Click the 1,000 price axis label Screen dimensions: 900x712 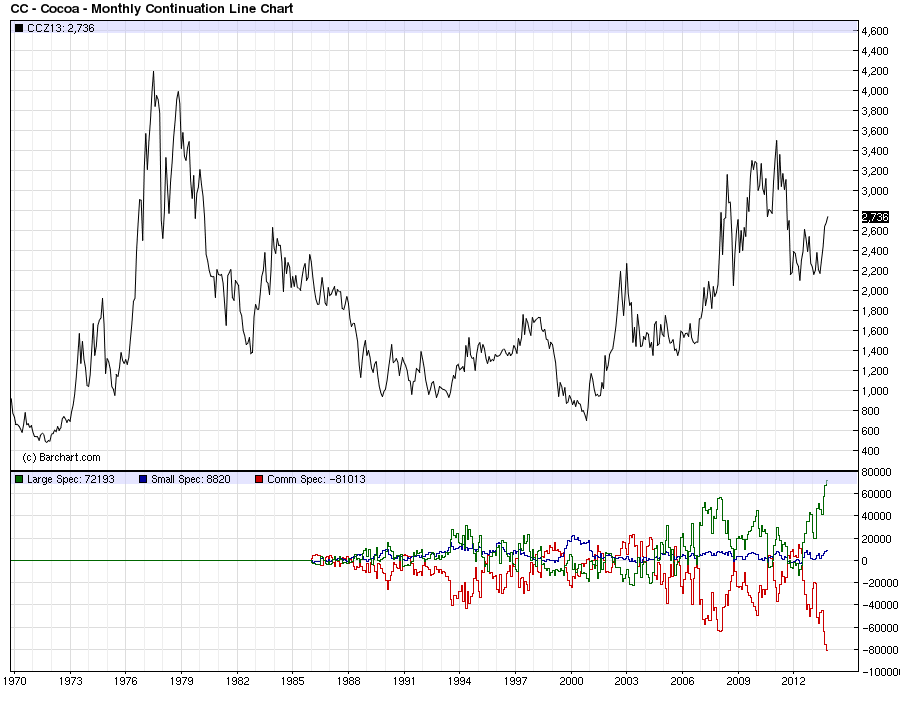tap(875, 391)
